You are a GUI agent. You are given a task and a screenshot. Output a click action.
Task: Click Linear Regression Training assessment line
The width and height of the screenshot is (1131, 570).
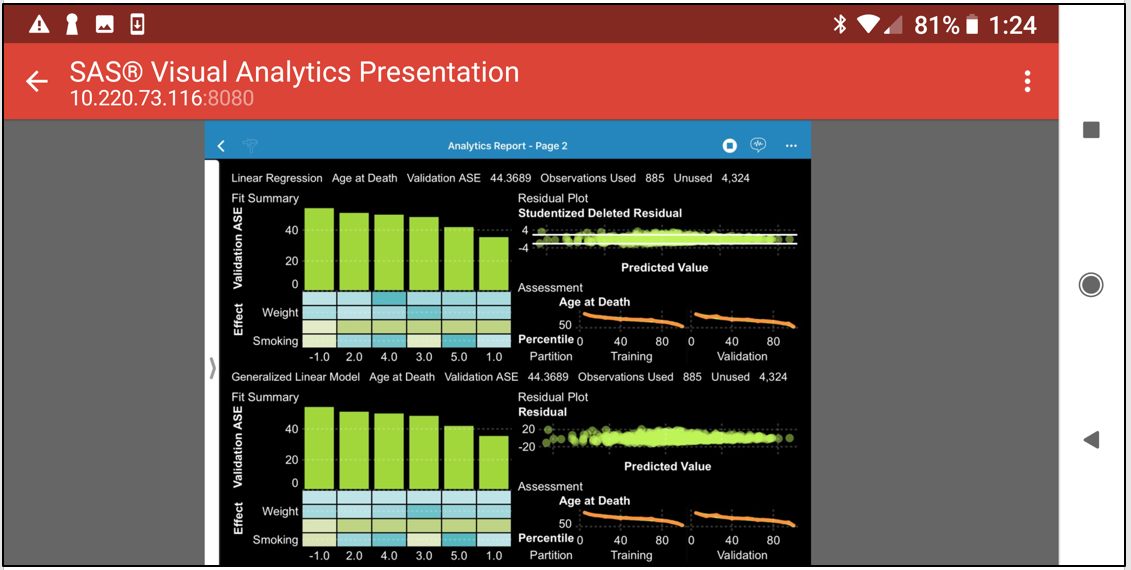pyautogui.click(x=632, y=318)
